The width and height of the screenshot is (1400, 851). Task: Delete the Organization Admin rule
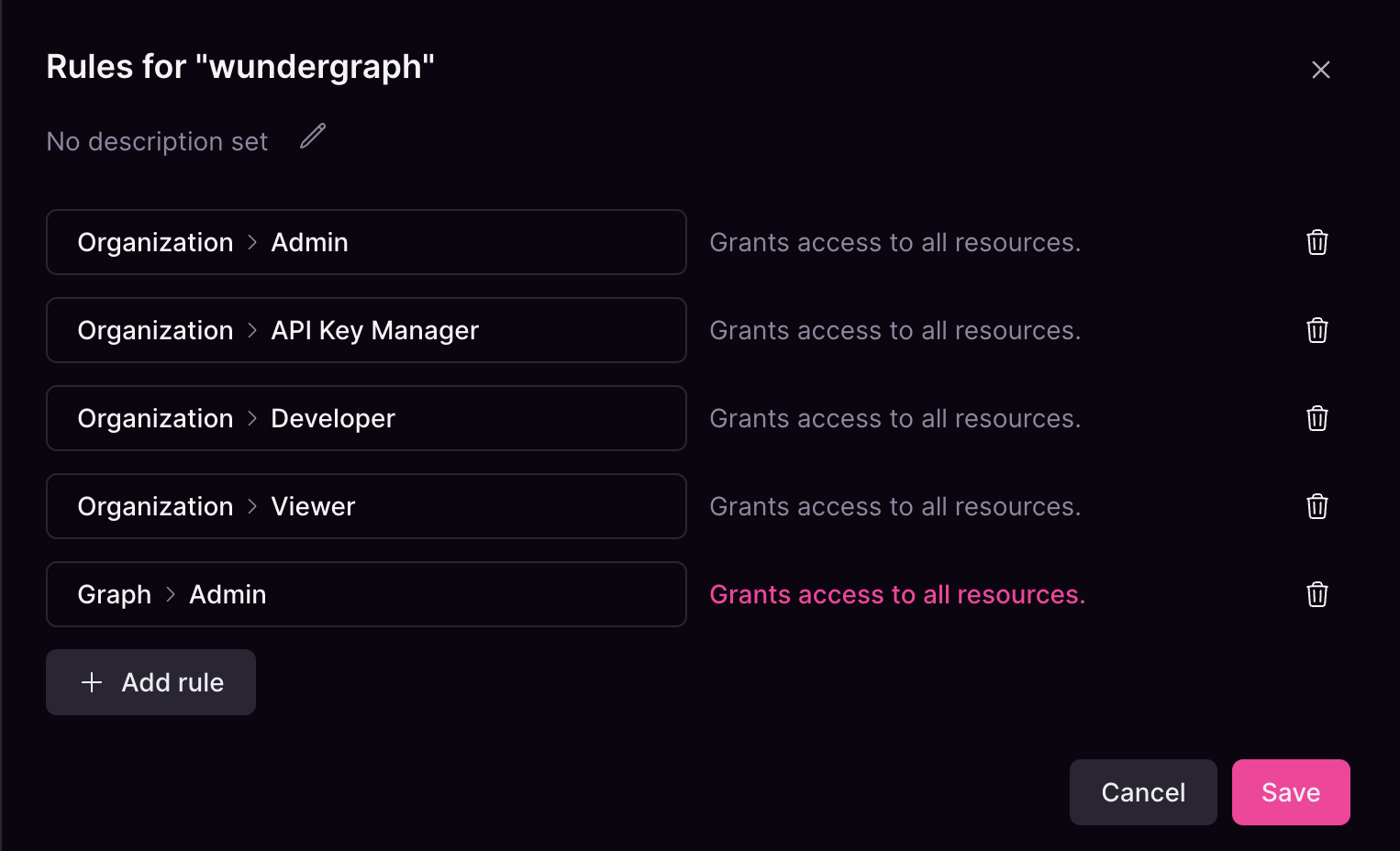point(1317,242)
